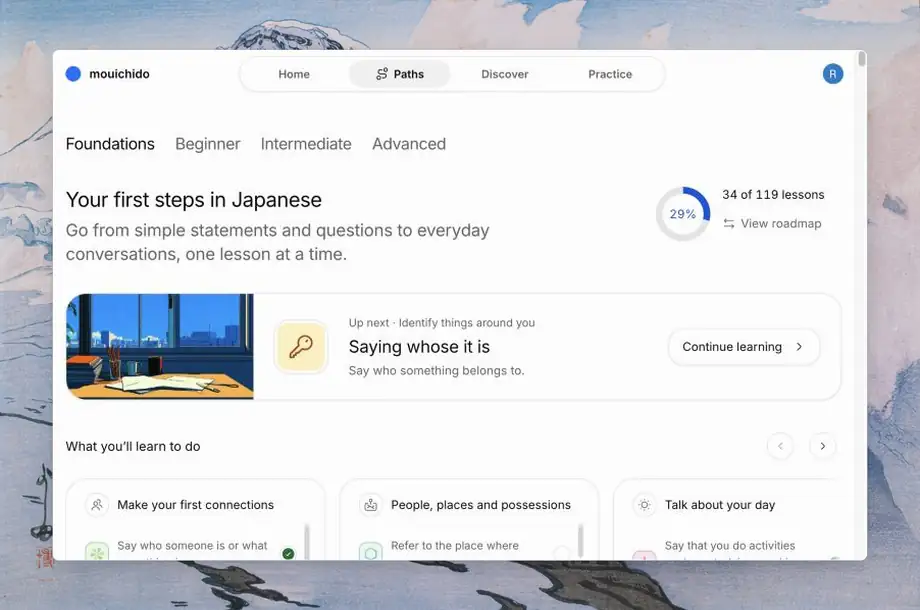Click 'Say that you do activities' lesson
The width and height of the screenshot is (920, 610).
point(730,545)
